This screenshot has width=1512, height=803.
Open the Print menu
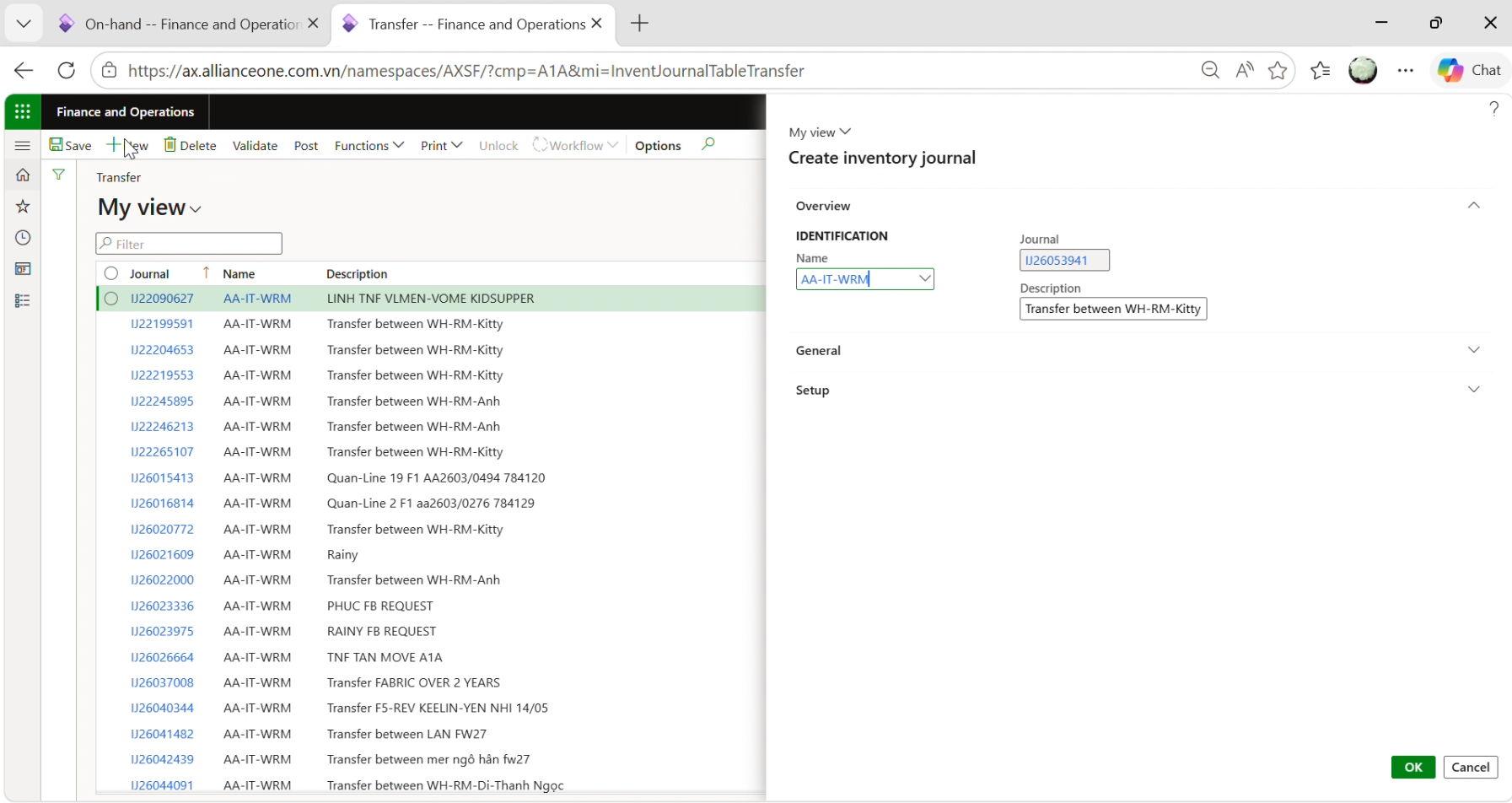tap(441, 146)
